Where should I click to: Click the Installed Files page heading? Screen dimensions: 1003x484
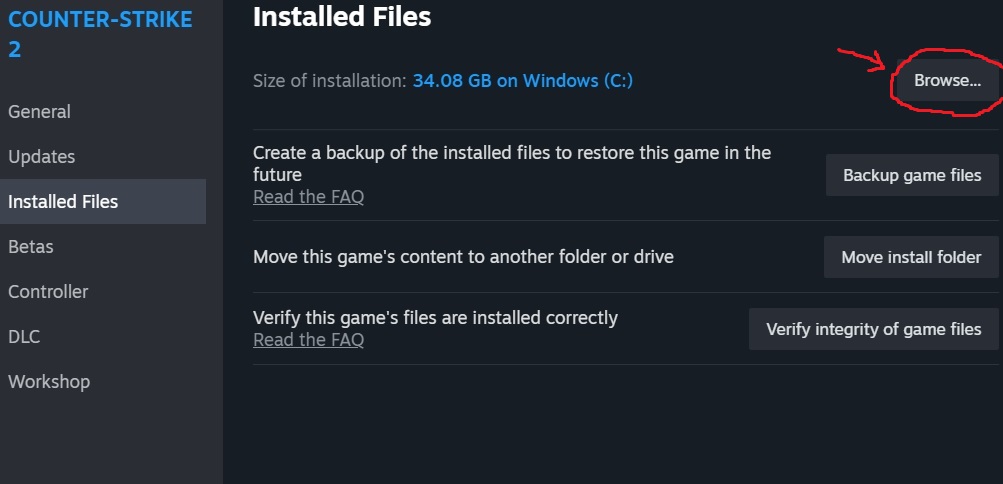pyautogui.click(x=342, y=17)
